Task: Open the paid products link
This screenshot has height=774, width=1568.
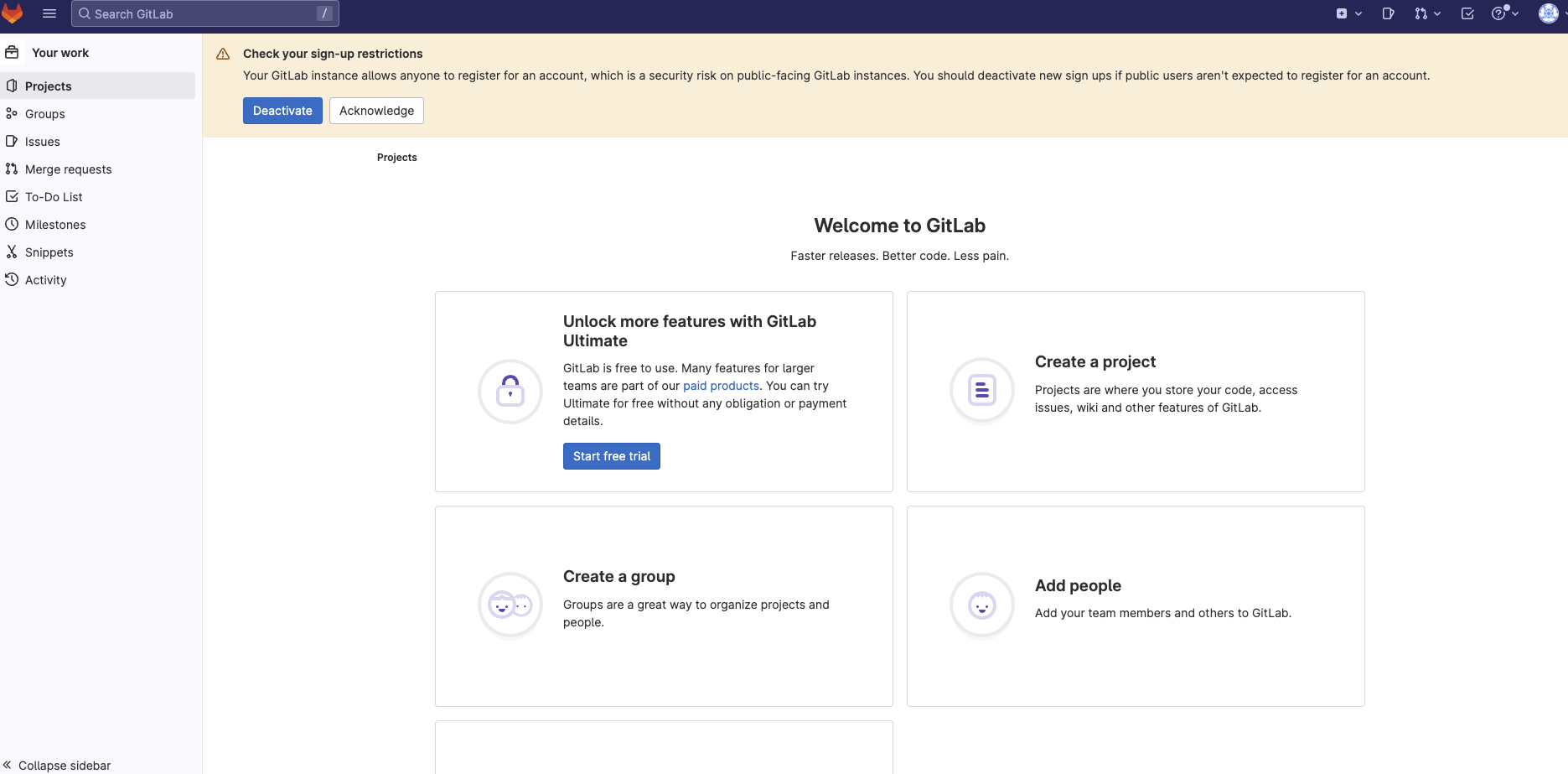Action: [720, 385]
